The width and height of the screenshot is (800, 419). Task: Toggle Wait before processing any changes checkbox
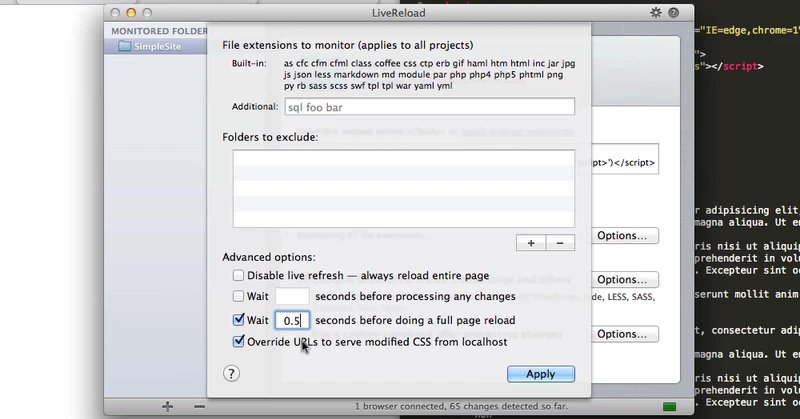[x=238, y=296]
